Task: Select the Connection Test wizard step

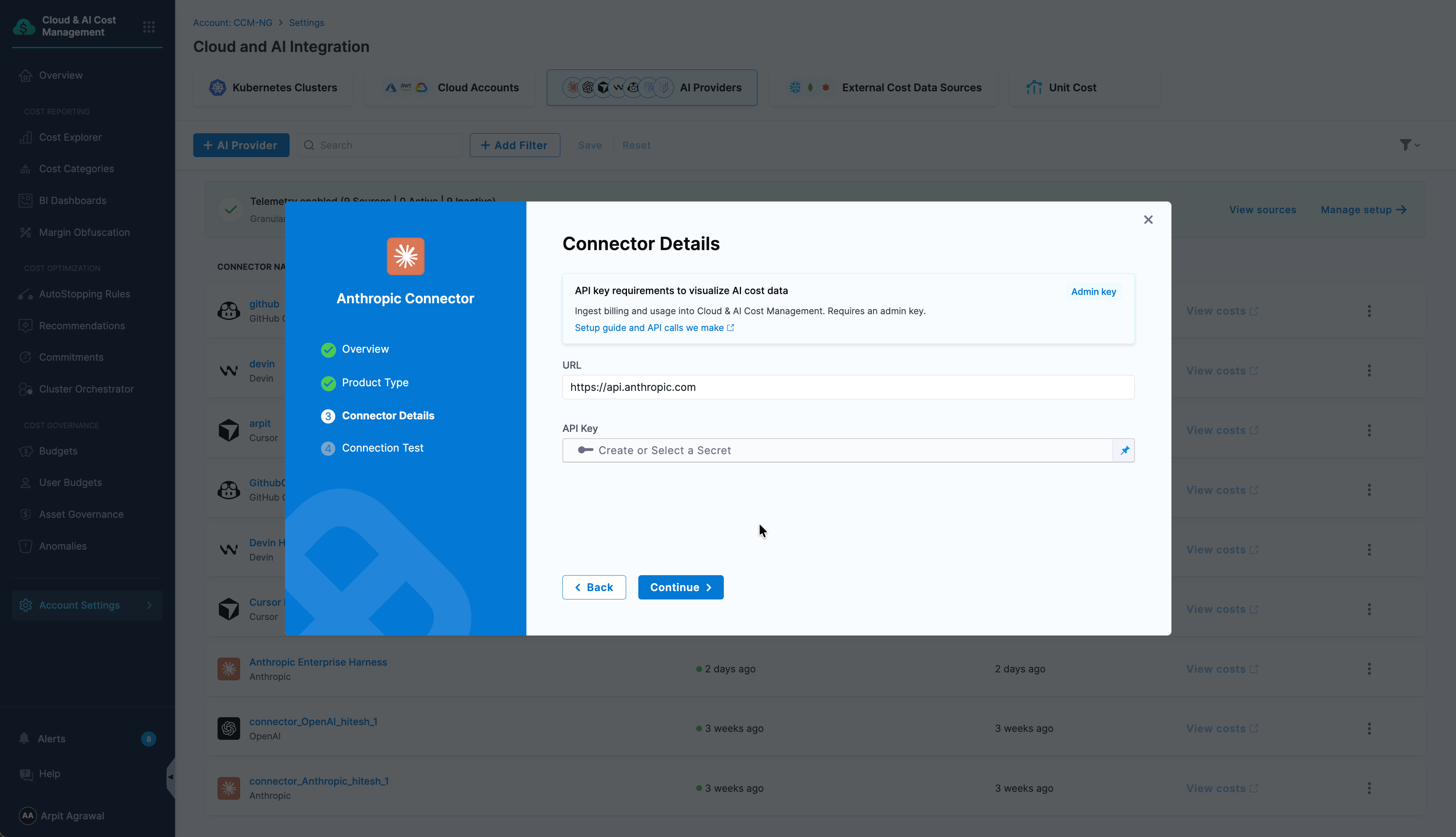Action: click(372, 448)
